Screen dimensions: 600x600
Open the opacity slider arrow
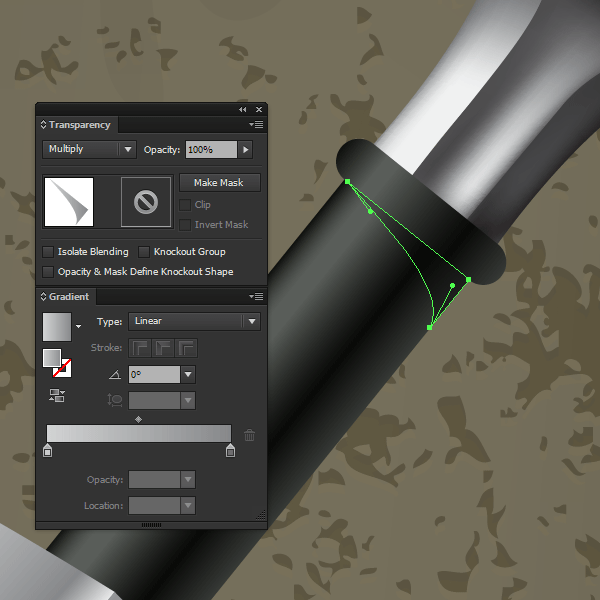pos(246,149)
